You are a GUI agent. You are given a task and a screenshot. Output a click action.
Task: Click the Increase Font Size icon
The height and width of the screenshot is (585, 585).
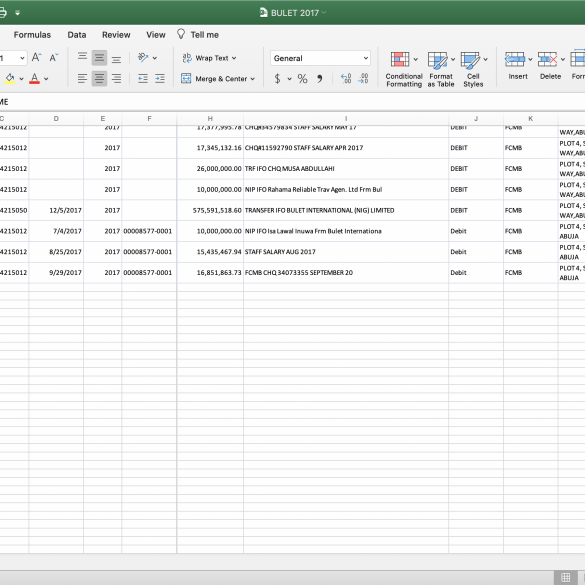tap(36, 57)
